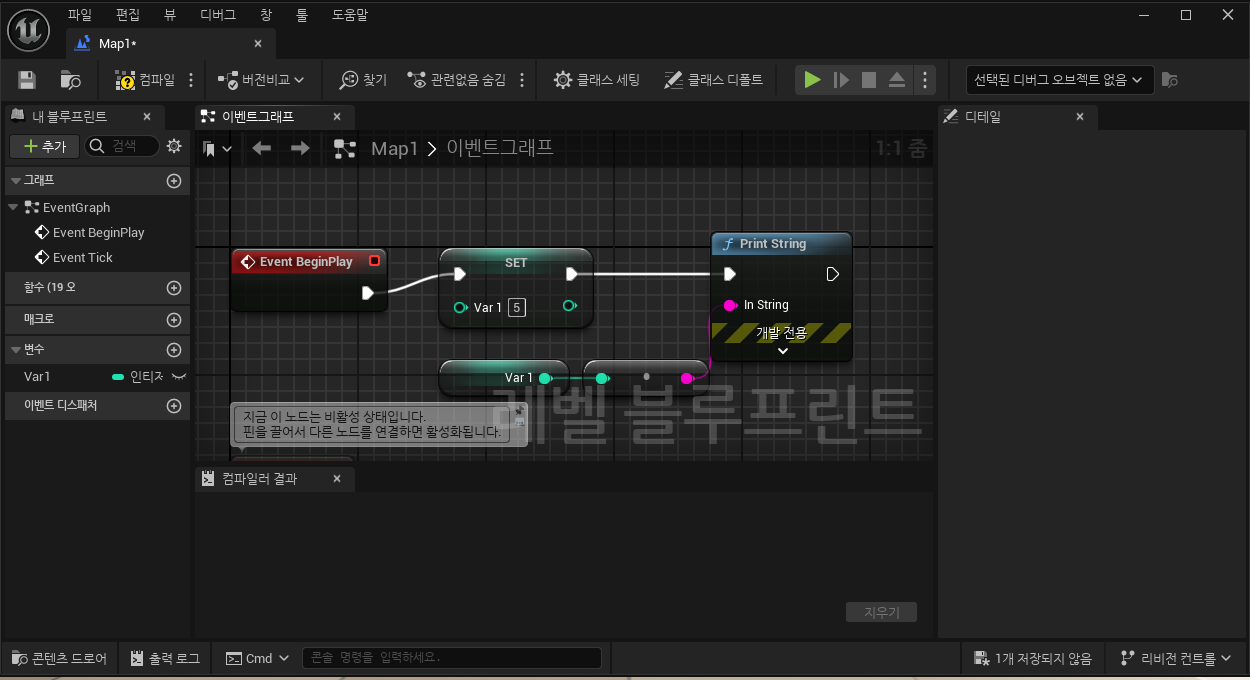Compile the blueprint with 컴파일 button
This screenshot has width=1250, height=680.
[145, 80]
